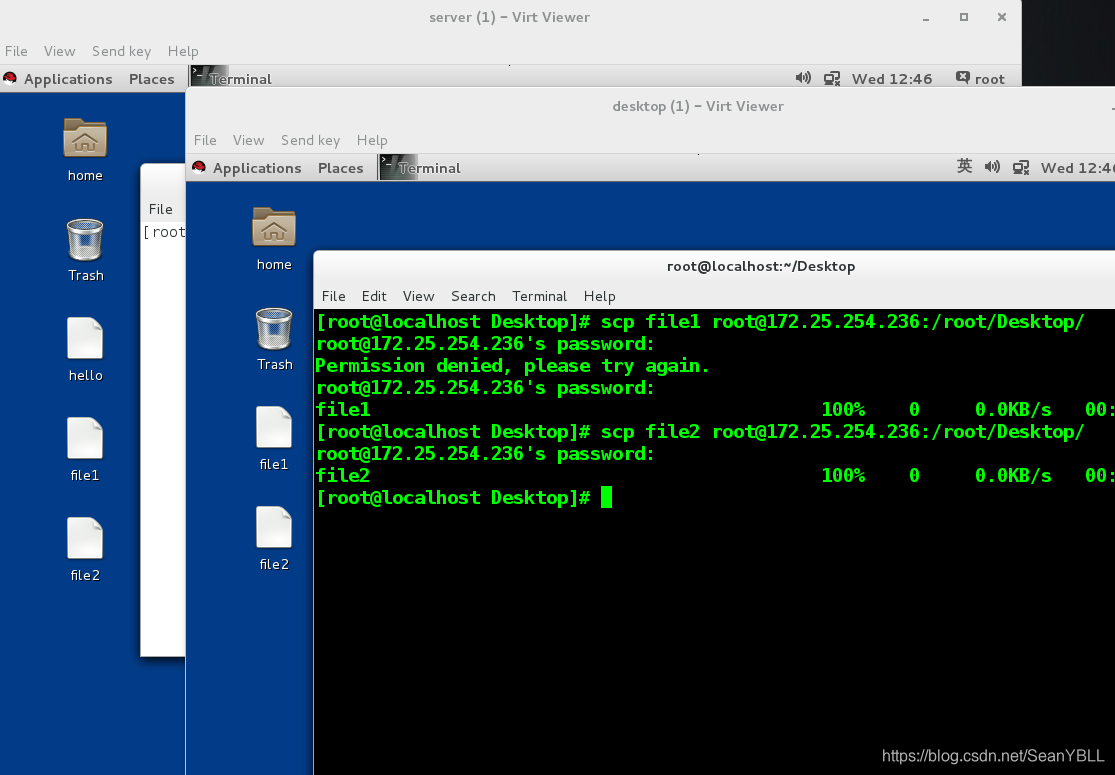The height and width of the screenshot is (775, 1115).
Task: Maximize the server Virt Viewer window
Action: [x=964, y=17]
